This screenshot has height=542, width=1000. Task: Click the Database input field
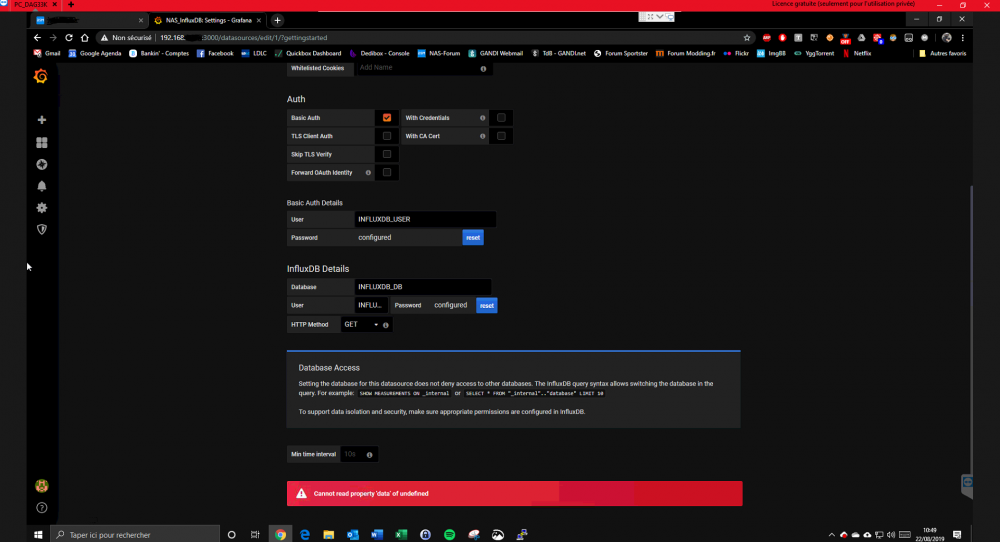(422, 287)
